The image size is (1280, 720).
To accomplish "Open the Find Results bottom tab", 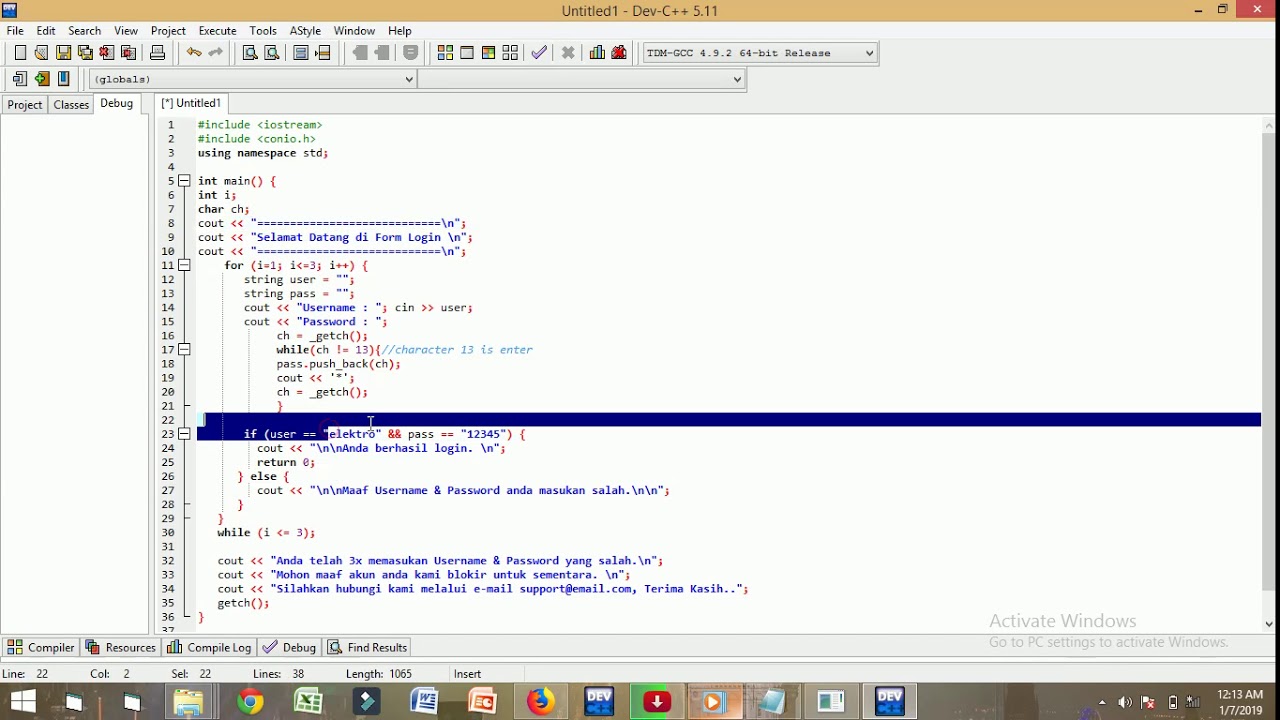I will [368, 647].
